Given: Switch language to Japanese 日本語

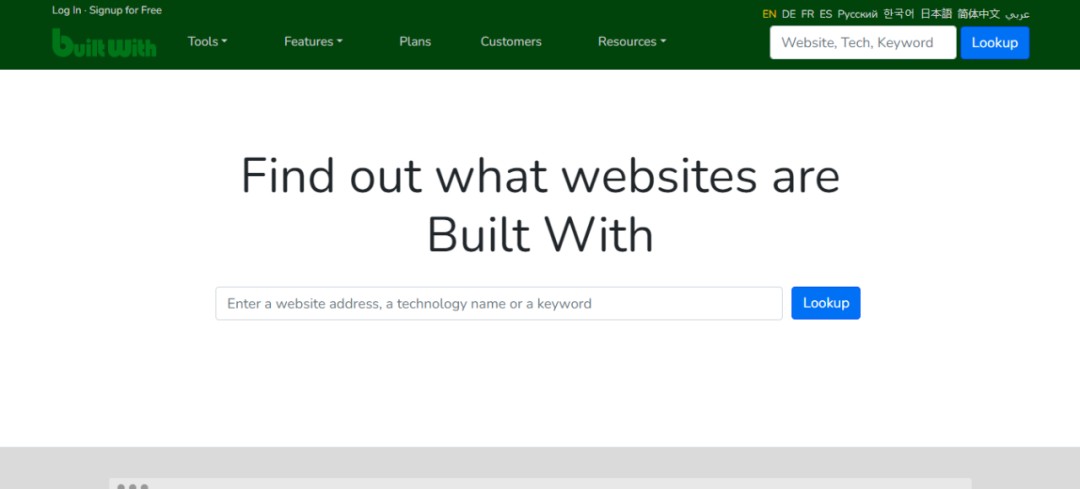Looking at the screenshot, I should tap(936, 14).
